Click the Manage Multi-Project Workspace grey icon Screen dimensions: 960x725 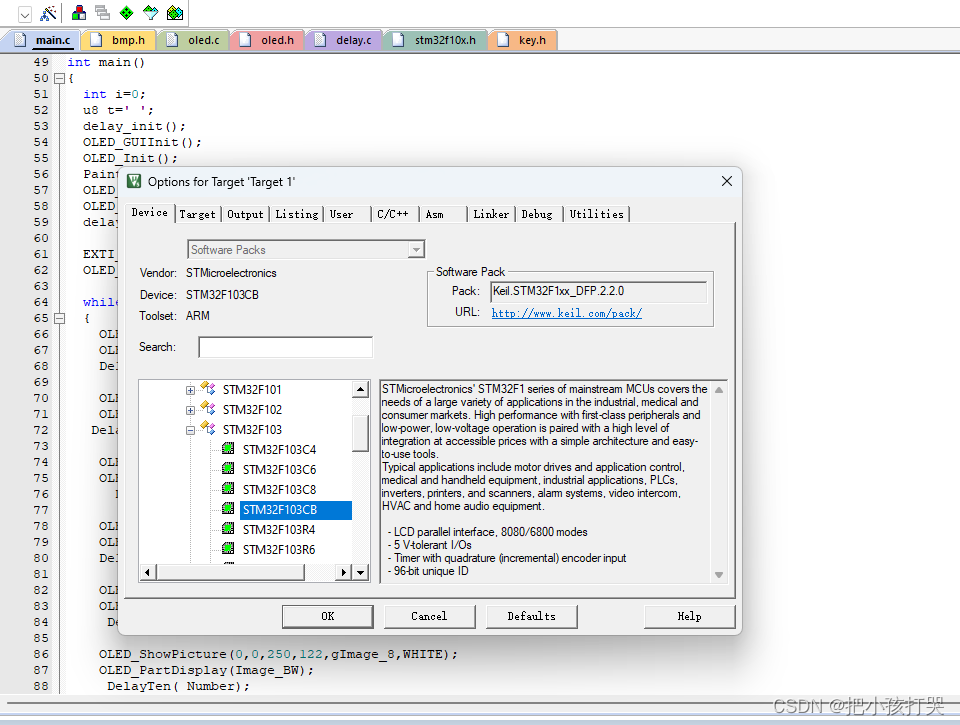click(102, 13)
